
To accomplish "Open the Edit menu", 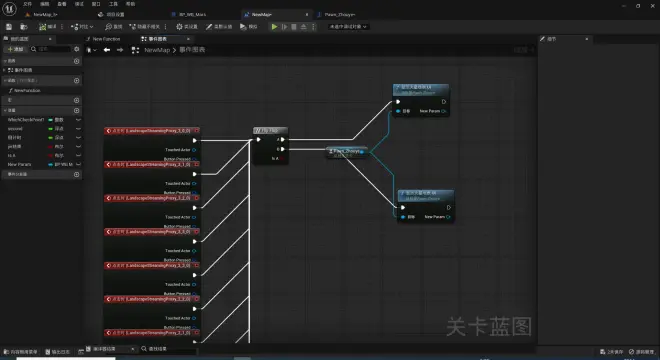I will pyautogui.click(x=45, y=4).
